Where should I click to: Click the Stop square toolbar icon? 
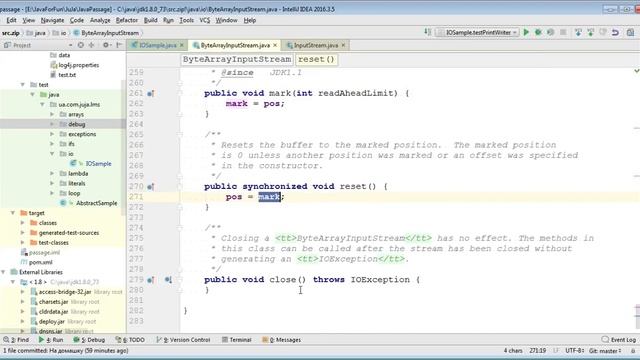point(563,32)
